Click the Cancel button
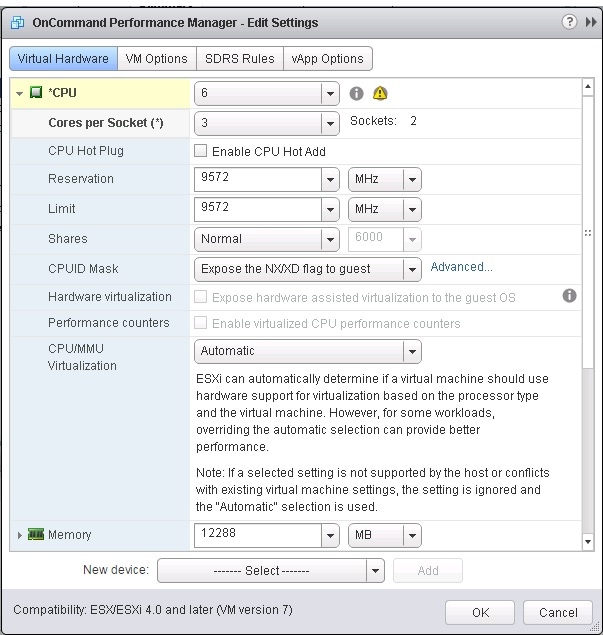 [x=558, y=612]
